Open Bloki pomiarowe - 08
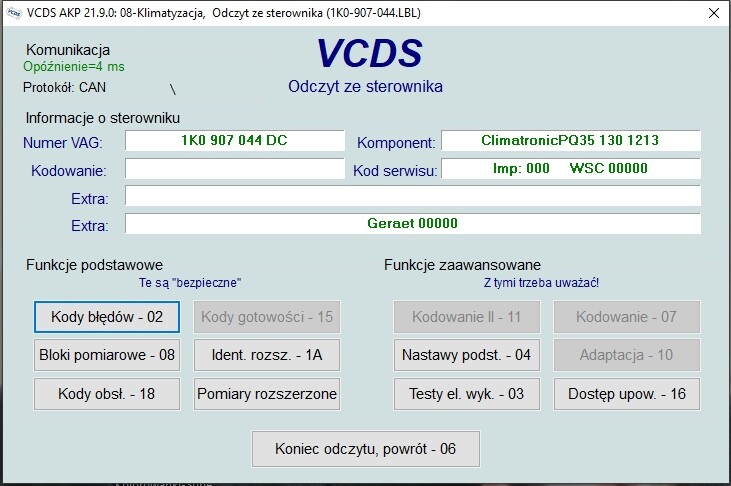Image resolution: width=731 pixels, height=486 pixels. [107, 355]
